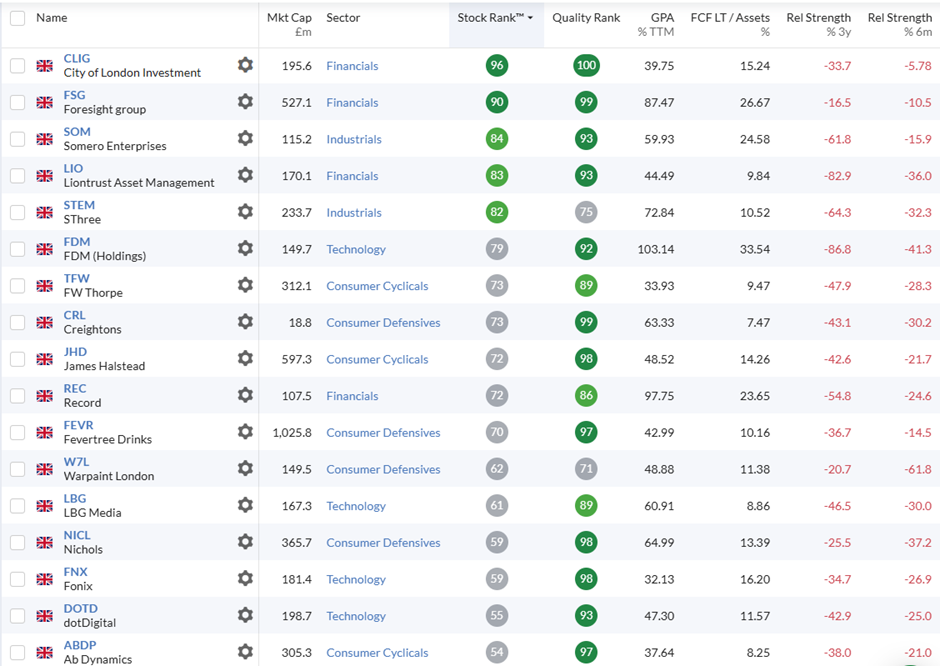Open settings gear for City of London Investment
This screenshot has height=666, width=940.
click(x=245, y=65)
